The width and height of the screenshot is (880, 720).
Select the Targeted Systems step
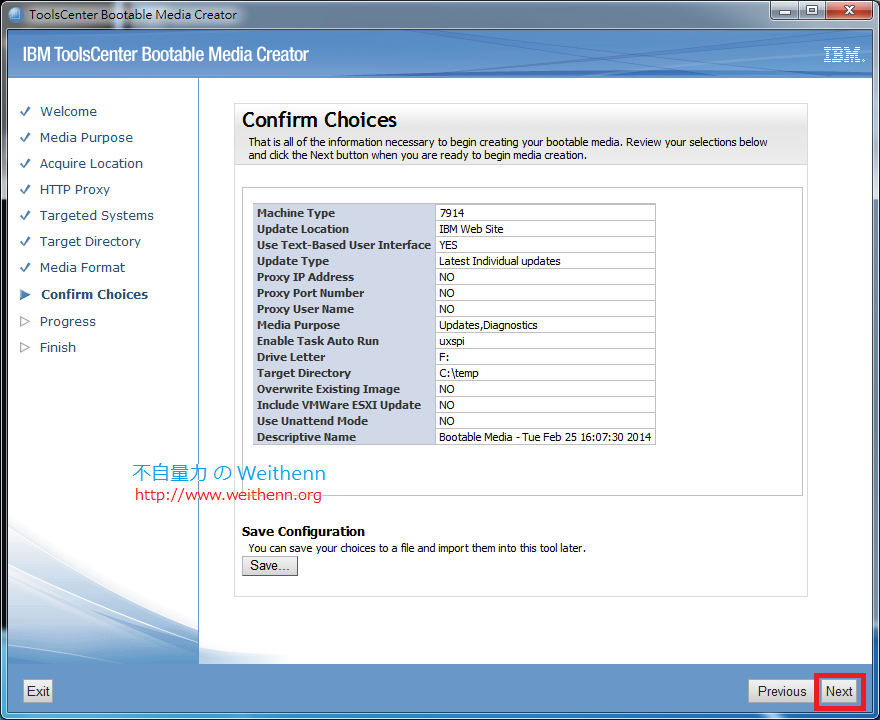97,215
